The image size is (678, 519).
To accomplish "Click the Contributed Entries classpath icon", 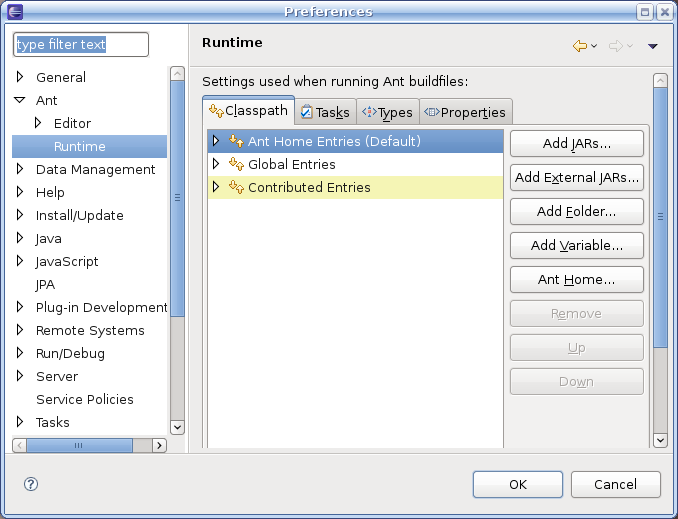I will pos(236,187).
